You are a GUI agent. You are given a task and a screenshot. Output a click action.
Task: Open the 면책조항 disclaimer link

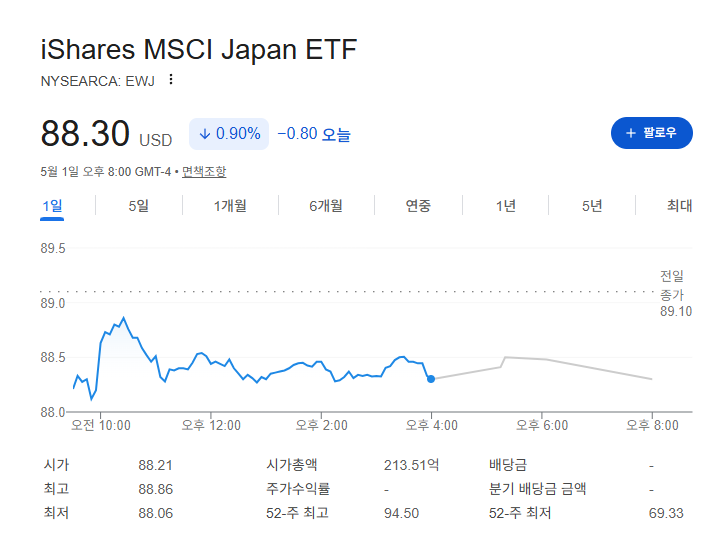[x=204, y=171]
